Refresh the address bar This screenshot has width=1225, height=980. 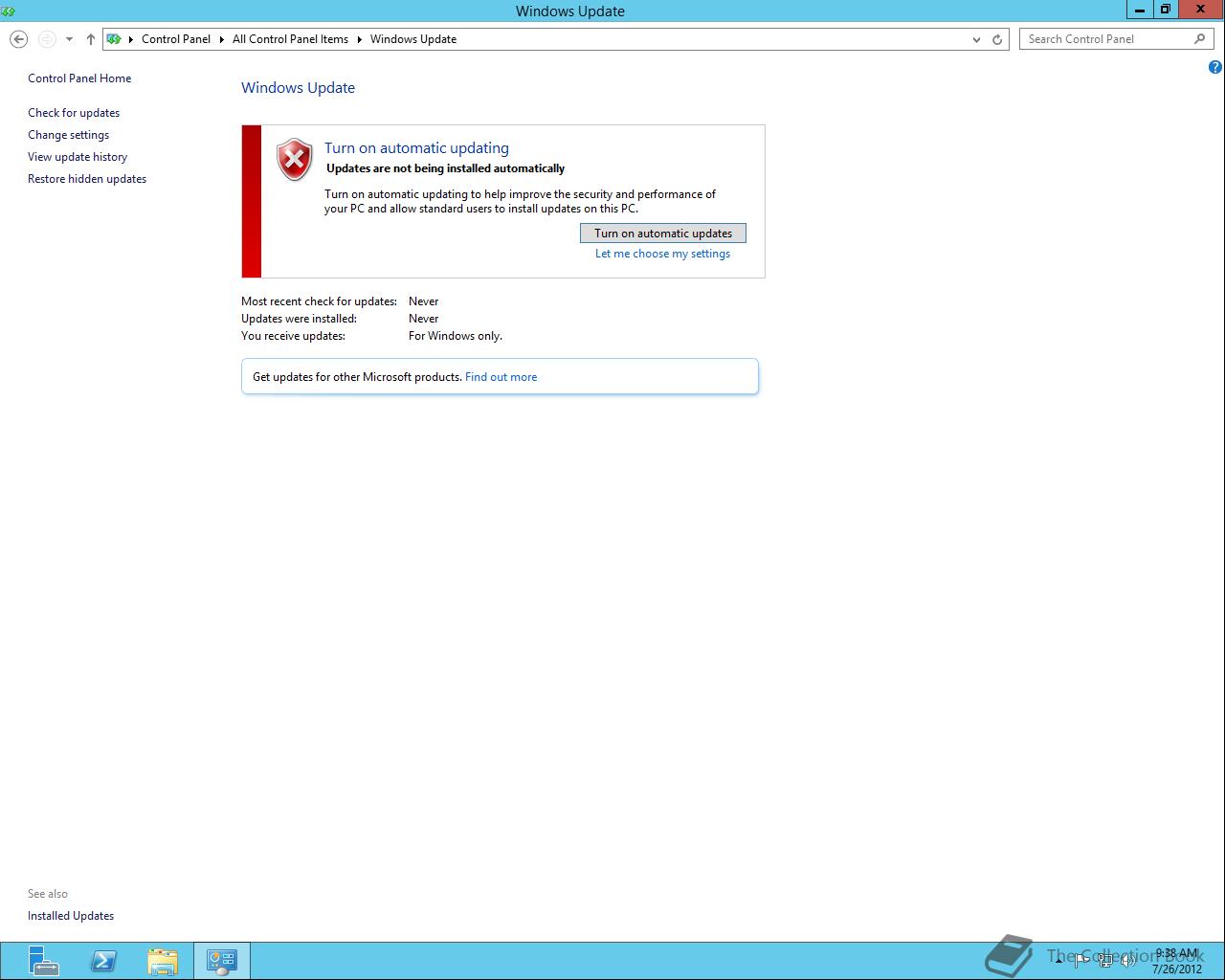click(997, 39)
